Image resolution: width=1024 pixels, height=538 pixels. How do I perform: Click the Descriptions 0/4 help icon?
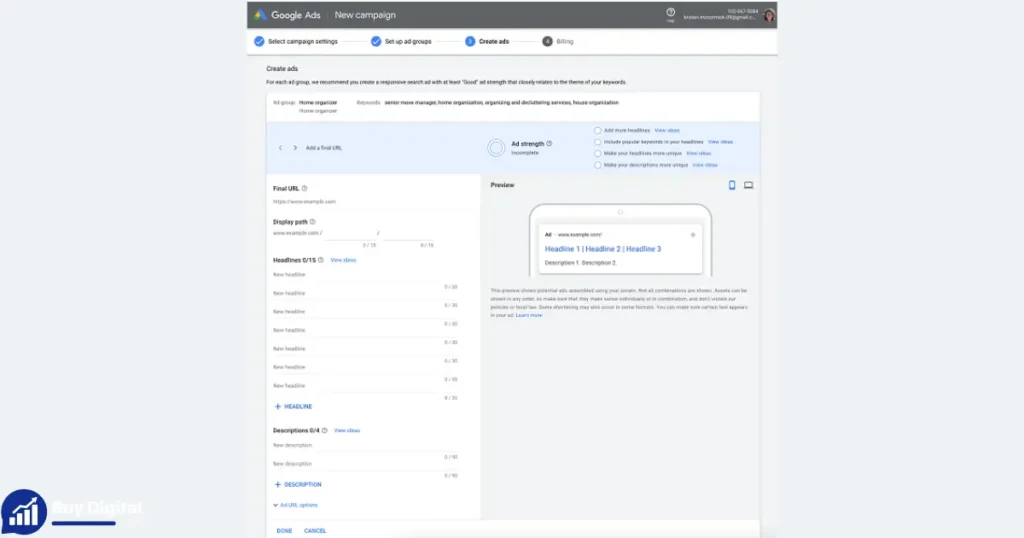click(x=325, y=431)
